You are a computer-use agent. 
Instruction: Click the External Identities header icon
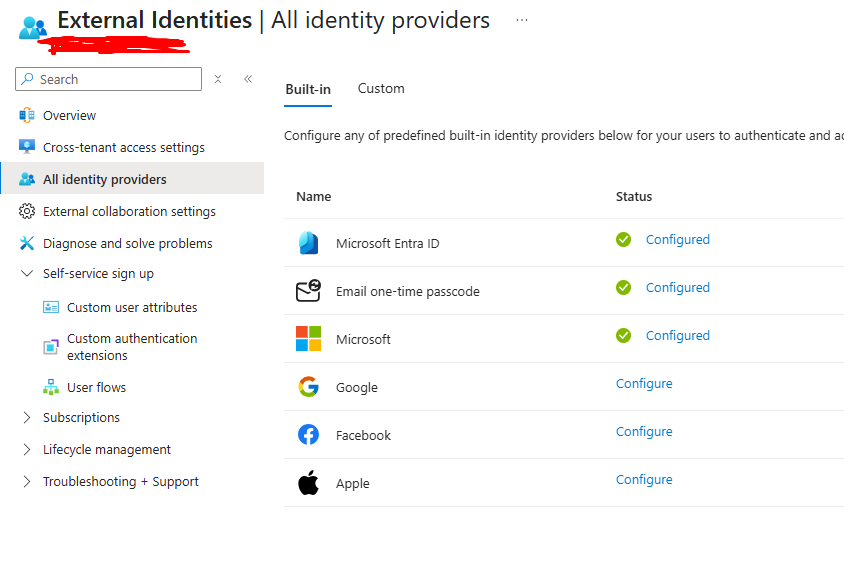click(x=32, y=27)
